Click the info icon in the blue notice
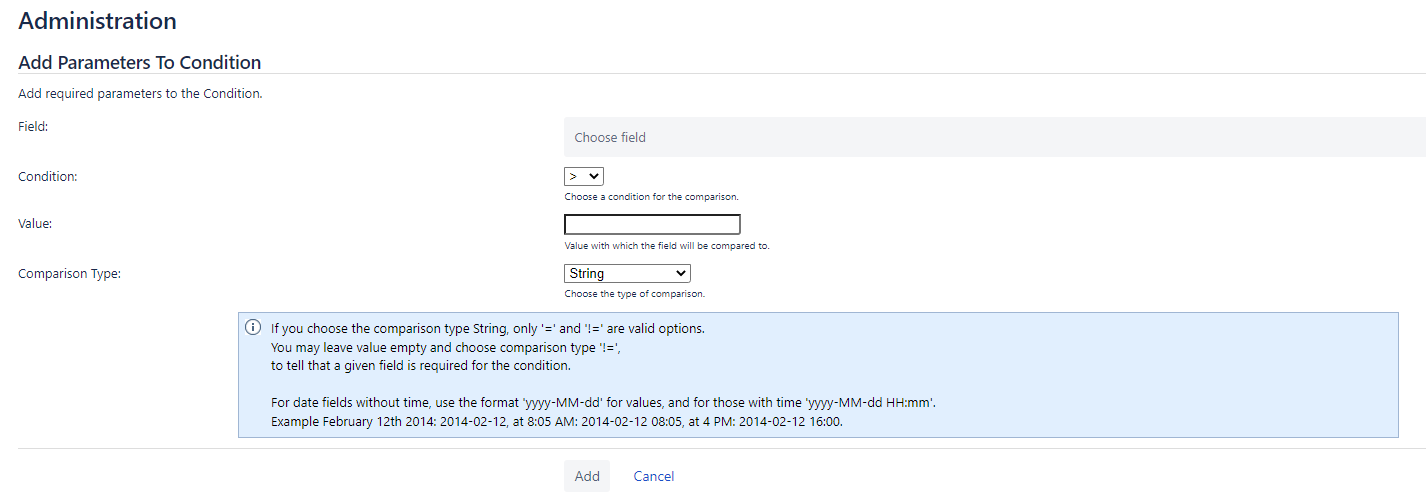 [254, 328]
